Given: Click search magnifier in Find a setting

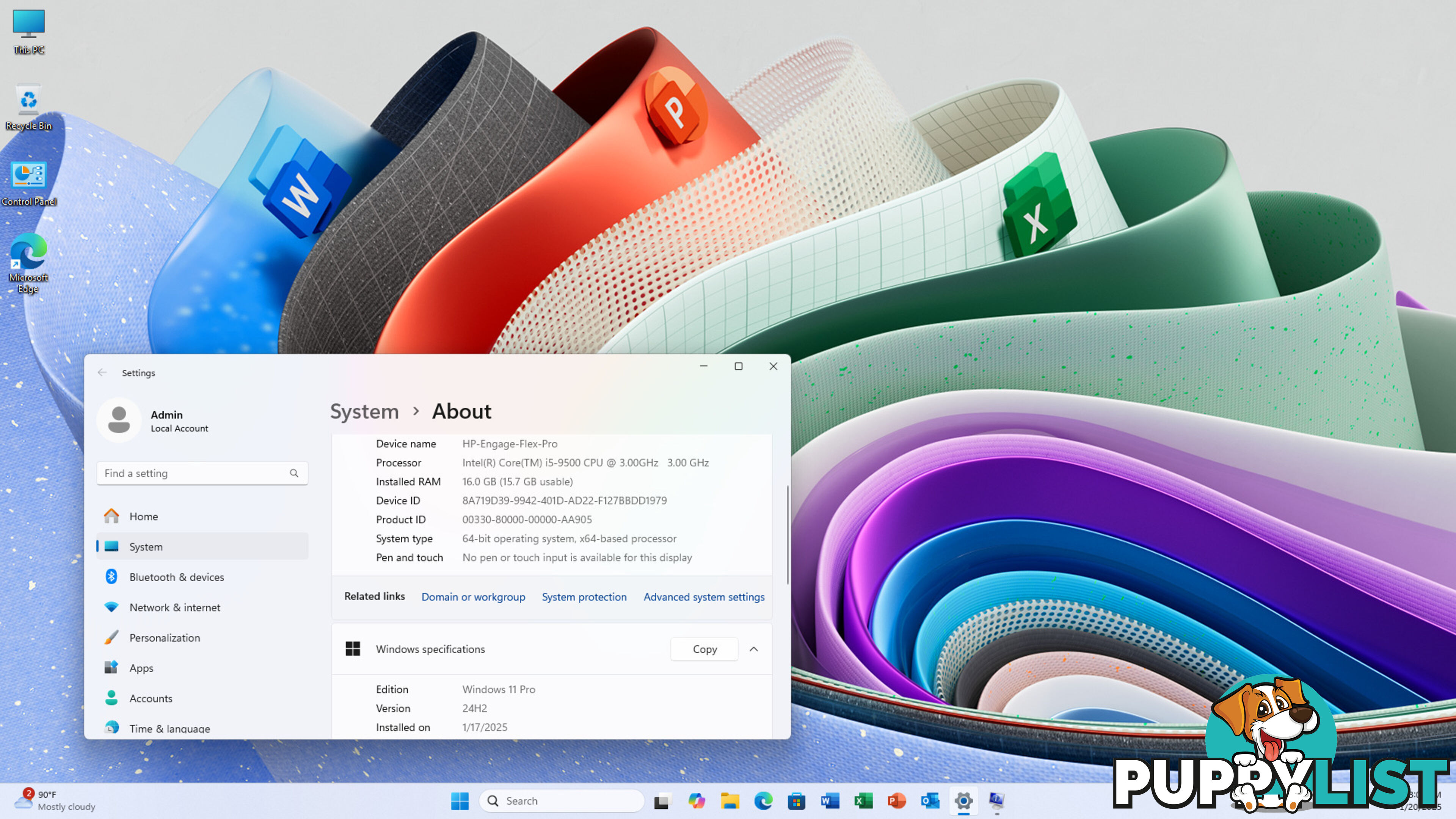Looking at the screenshot, I should coord(294,473).
